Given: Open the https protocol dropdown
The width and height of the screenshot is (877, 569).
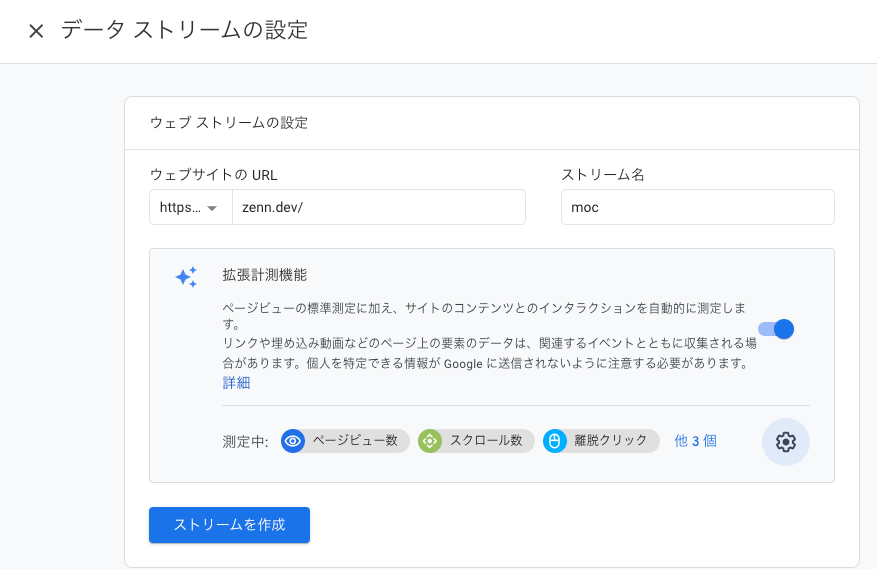Looking at the screenshot, I should [191, 207].
